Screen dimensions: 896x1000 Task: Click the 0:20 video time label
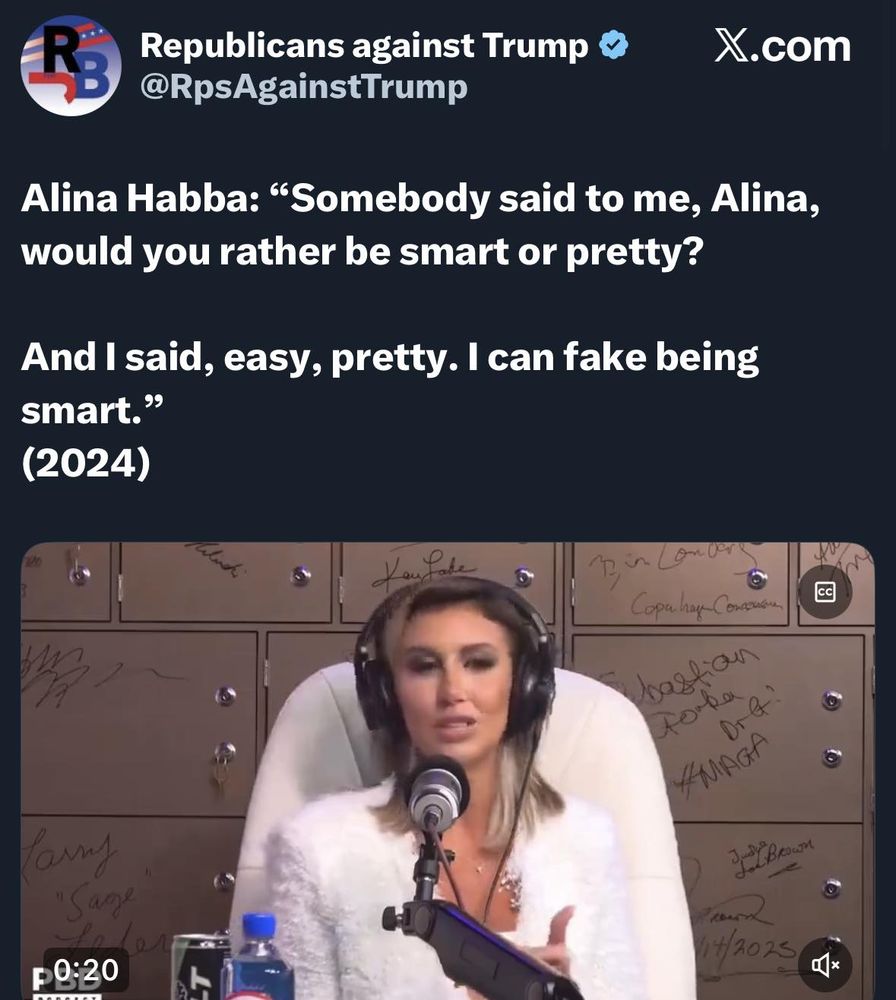coord(86,970)
